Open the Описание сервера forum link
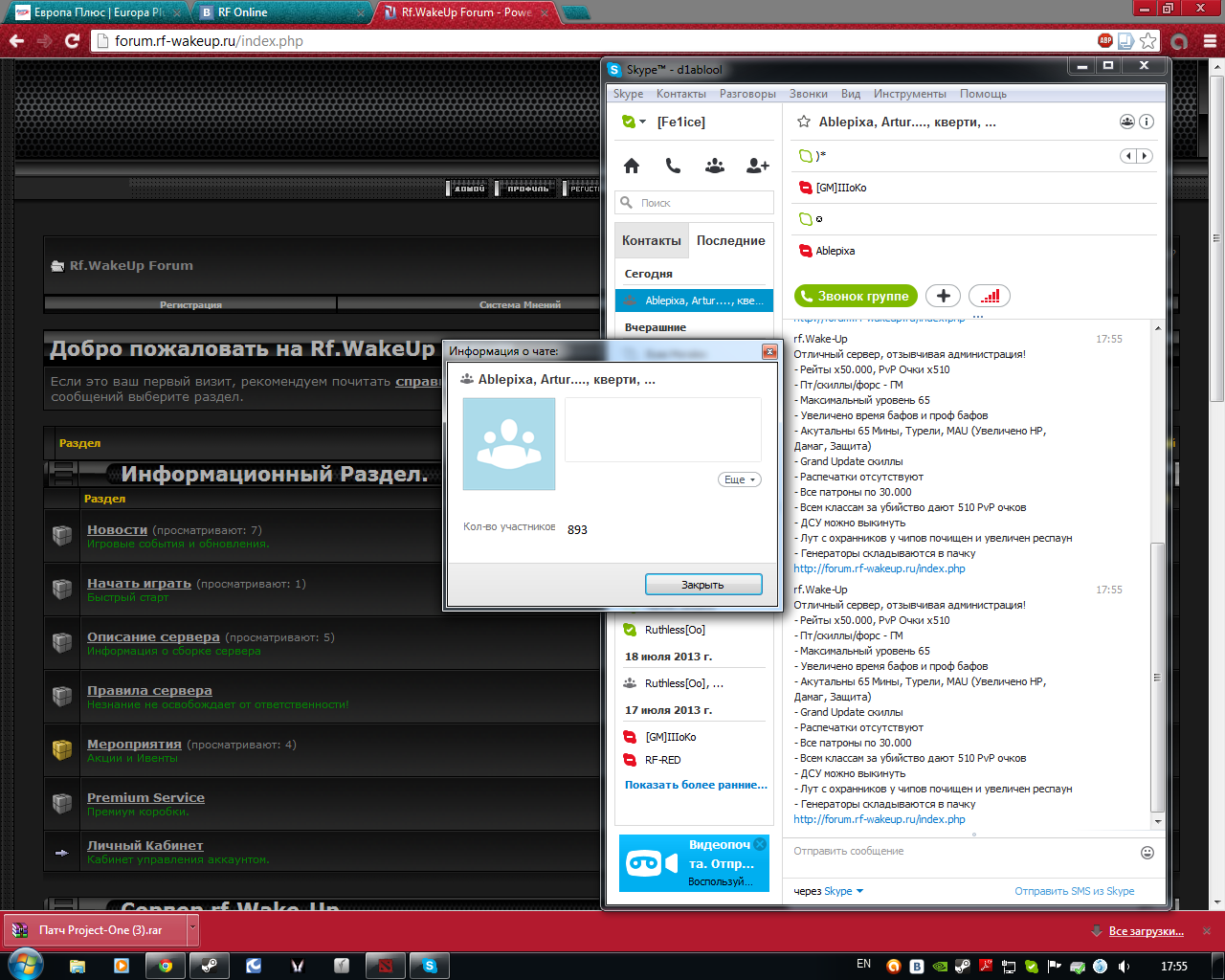Image resolution: width=1225 pixels, height=980 pixels. point(153,636)
